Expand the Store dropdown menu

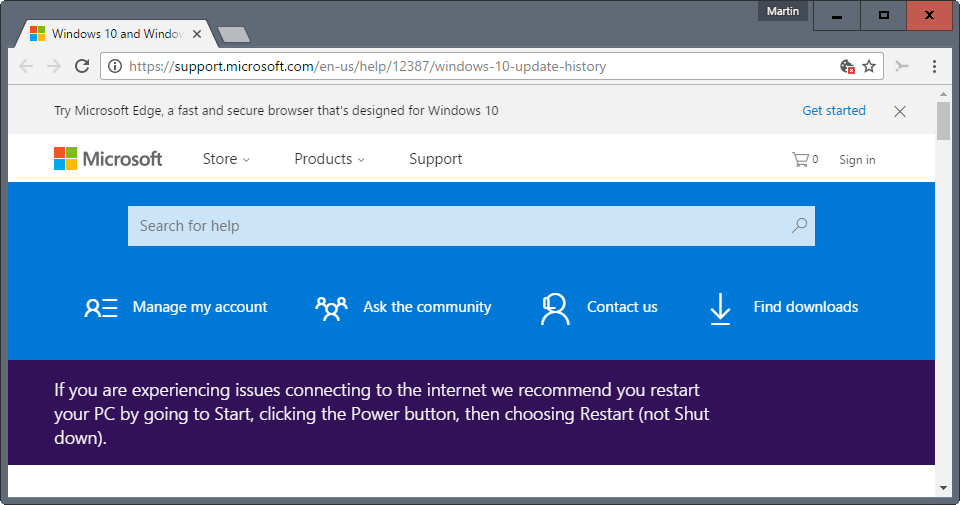[226, 159]
